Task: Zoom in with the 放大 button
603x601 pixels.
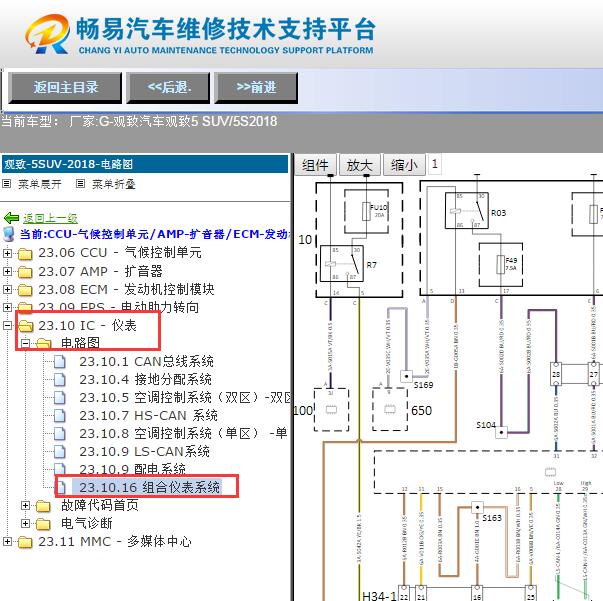Action: (x=360, y=165)
